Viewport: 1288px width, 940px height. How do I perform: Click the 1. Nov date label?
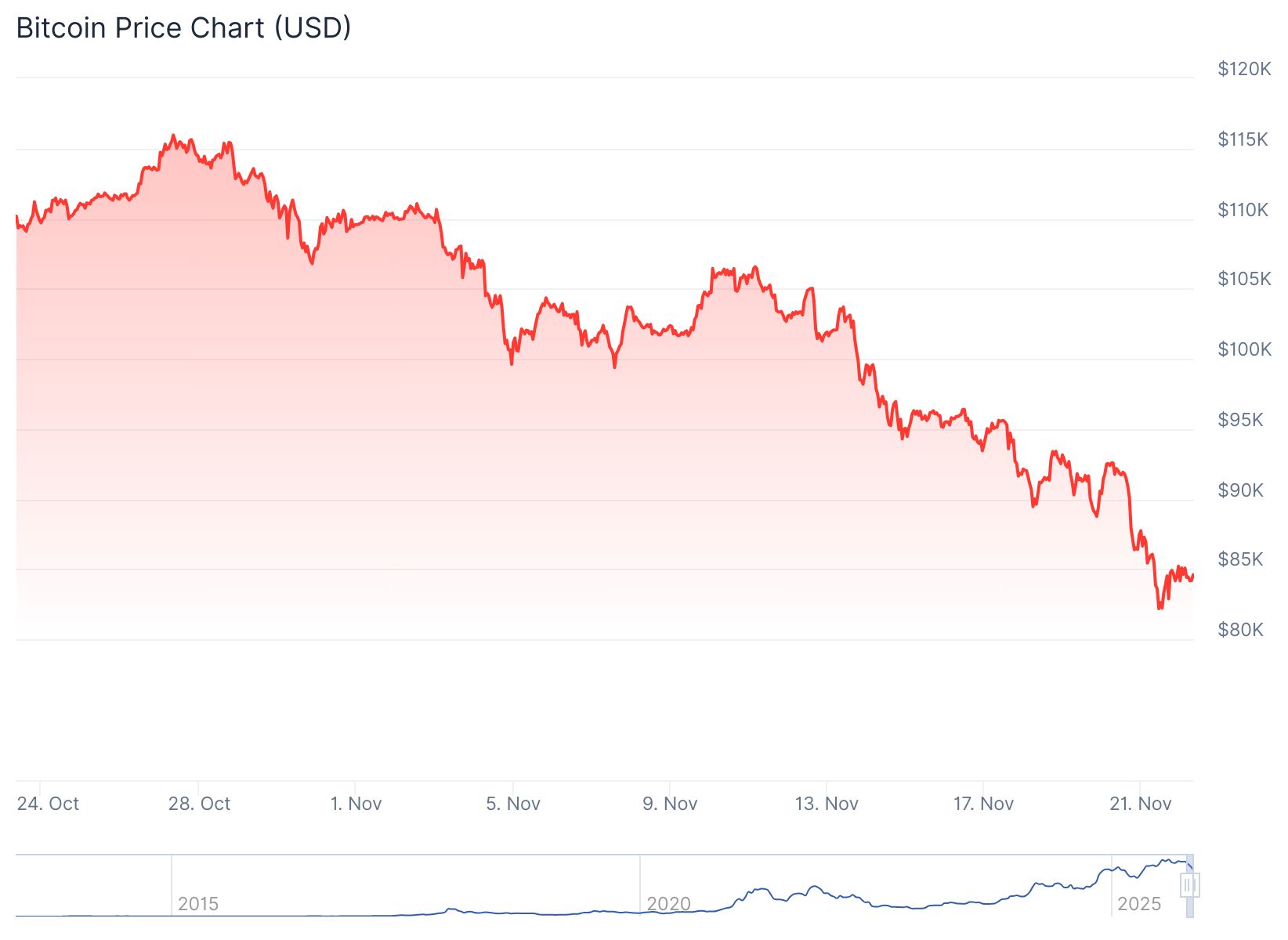click(x=356, y=804)
